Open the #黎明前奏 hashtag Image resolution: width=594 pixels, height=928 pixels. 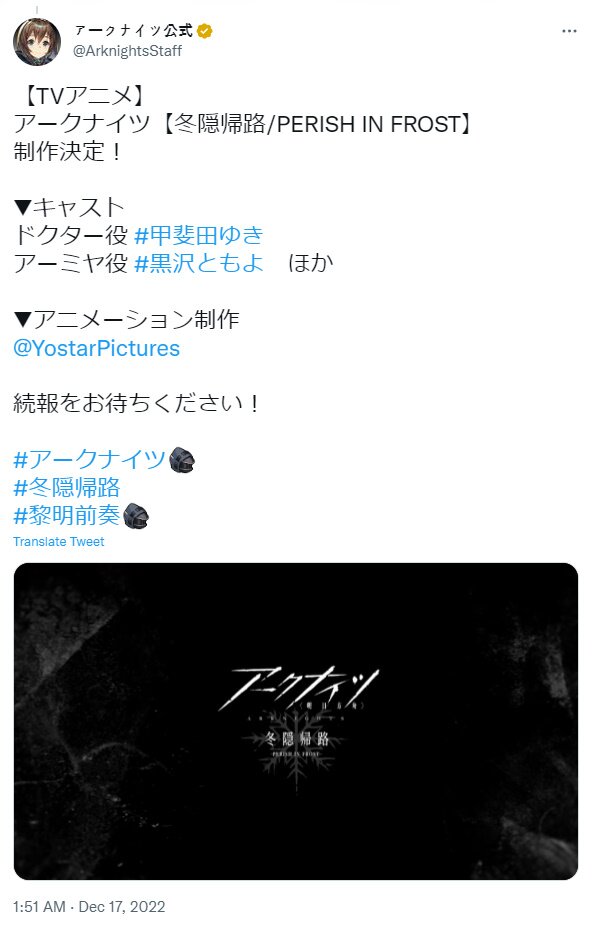[x=67, y=515]
